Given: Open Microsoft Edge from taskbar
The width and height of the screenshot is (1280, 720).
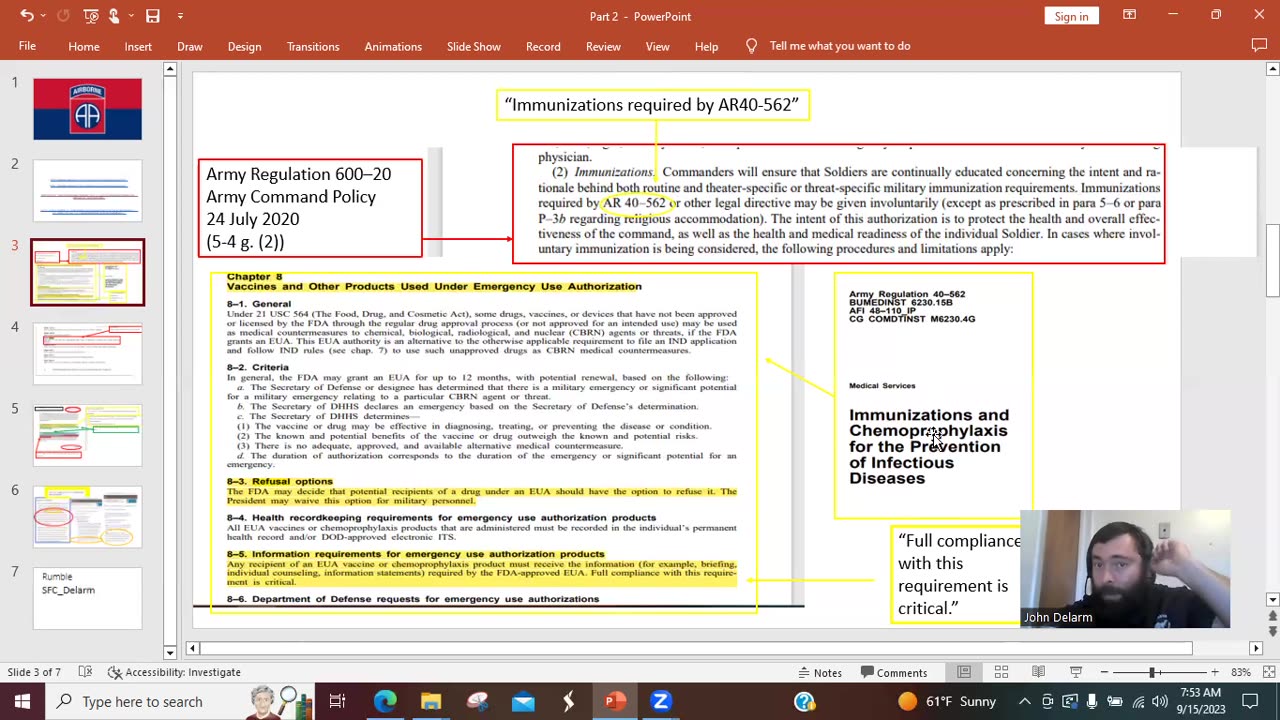Looking at the screenshot, I should click(385, 701).
